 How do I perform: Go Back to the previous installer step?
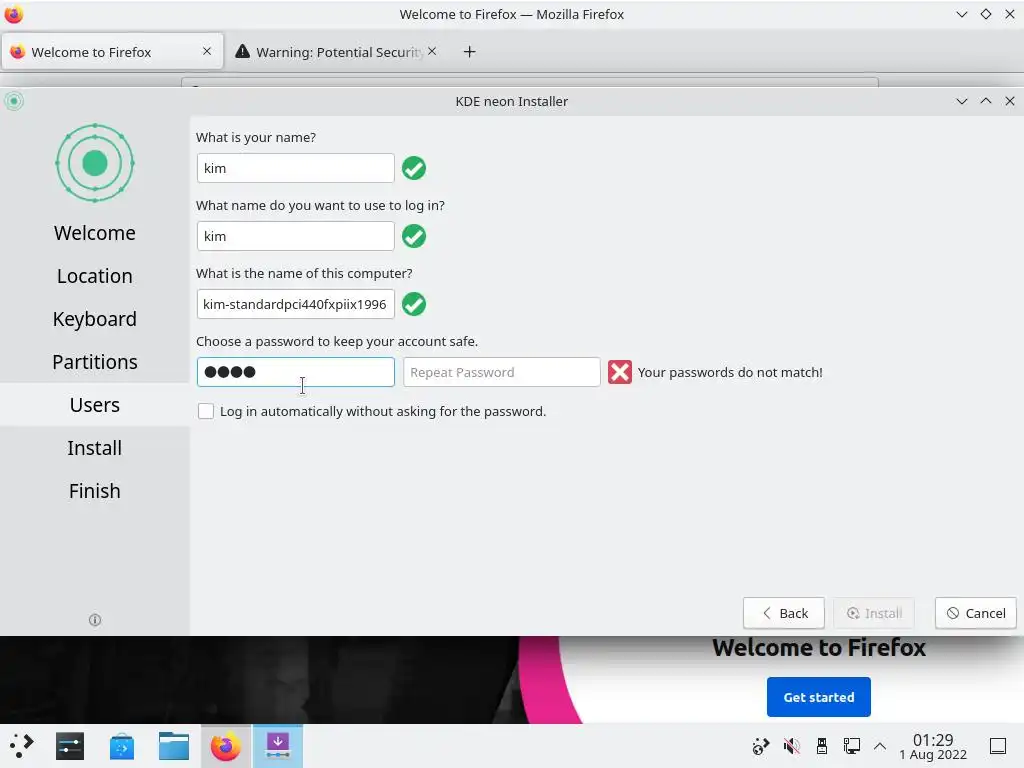pos(784,613)
